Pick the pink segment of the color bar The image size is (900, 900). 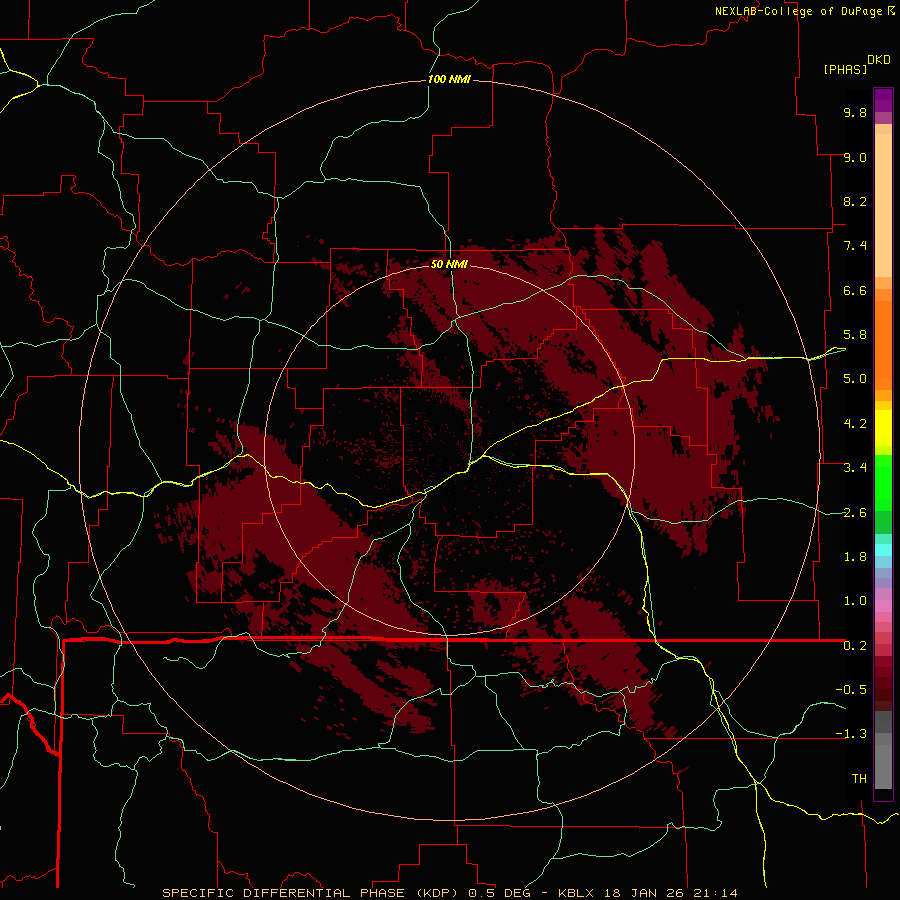(883, 606)
